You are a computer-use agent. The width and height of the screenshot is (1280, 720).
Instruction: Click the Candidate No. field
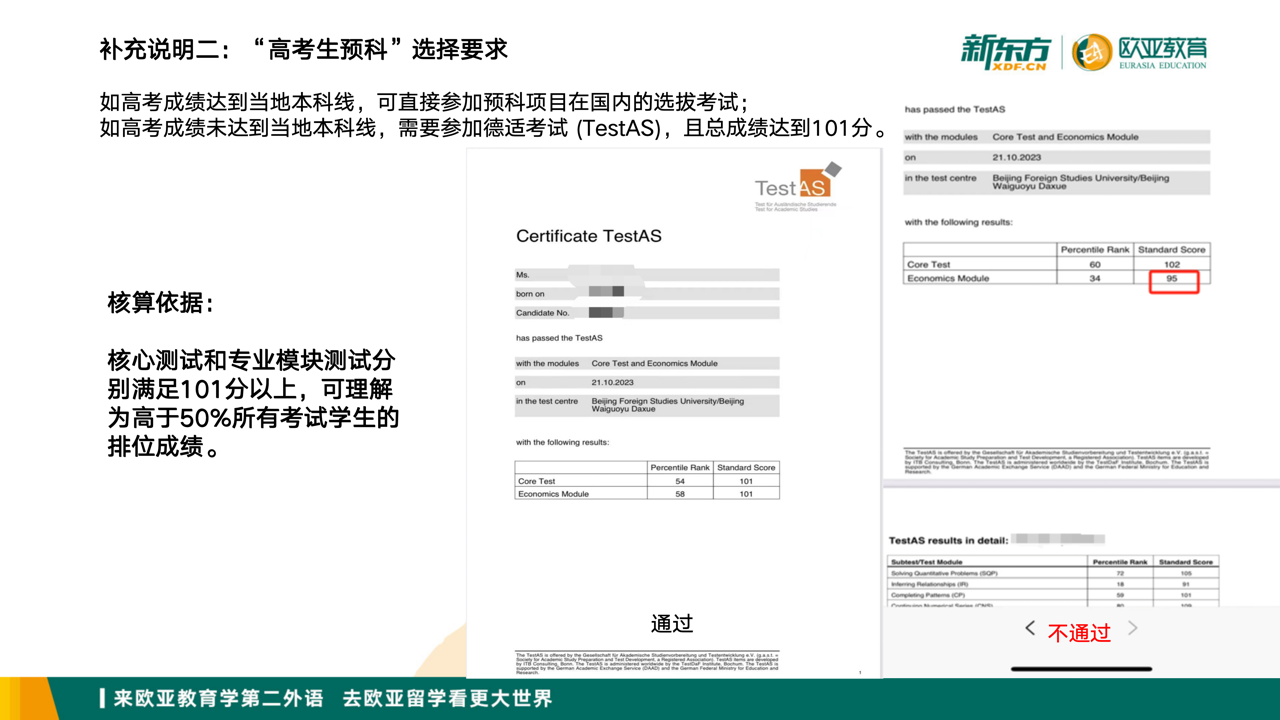point(647,313)
